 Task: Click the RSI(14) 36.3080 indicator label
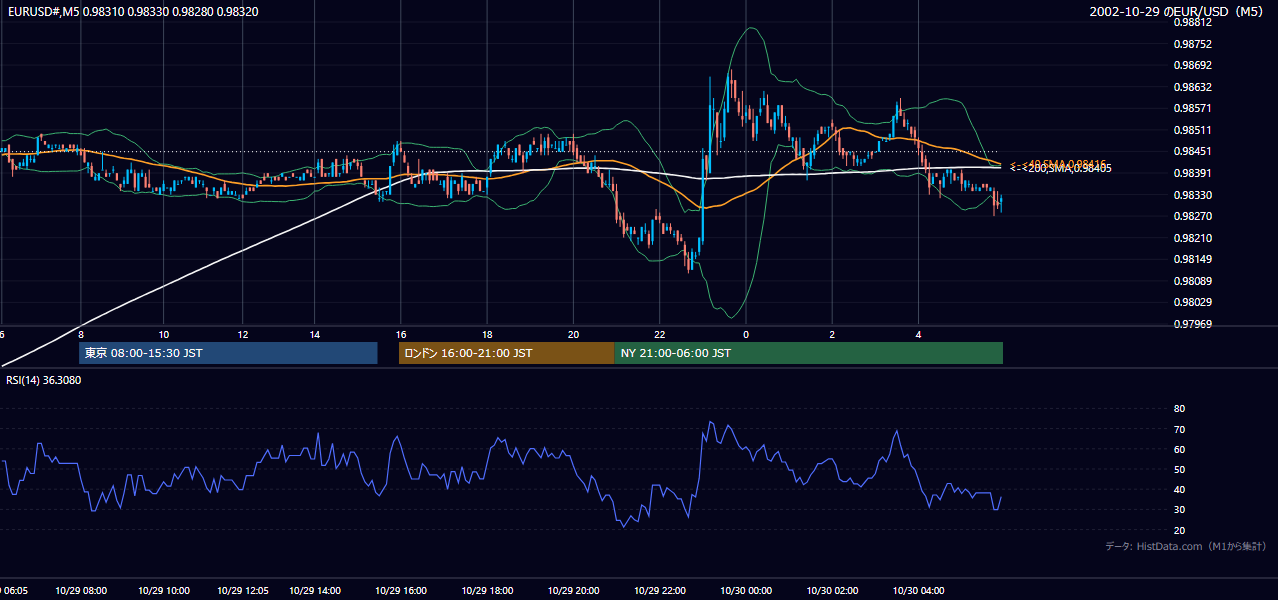click(x=43, y=380)
